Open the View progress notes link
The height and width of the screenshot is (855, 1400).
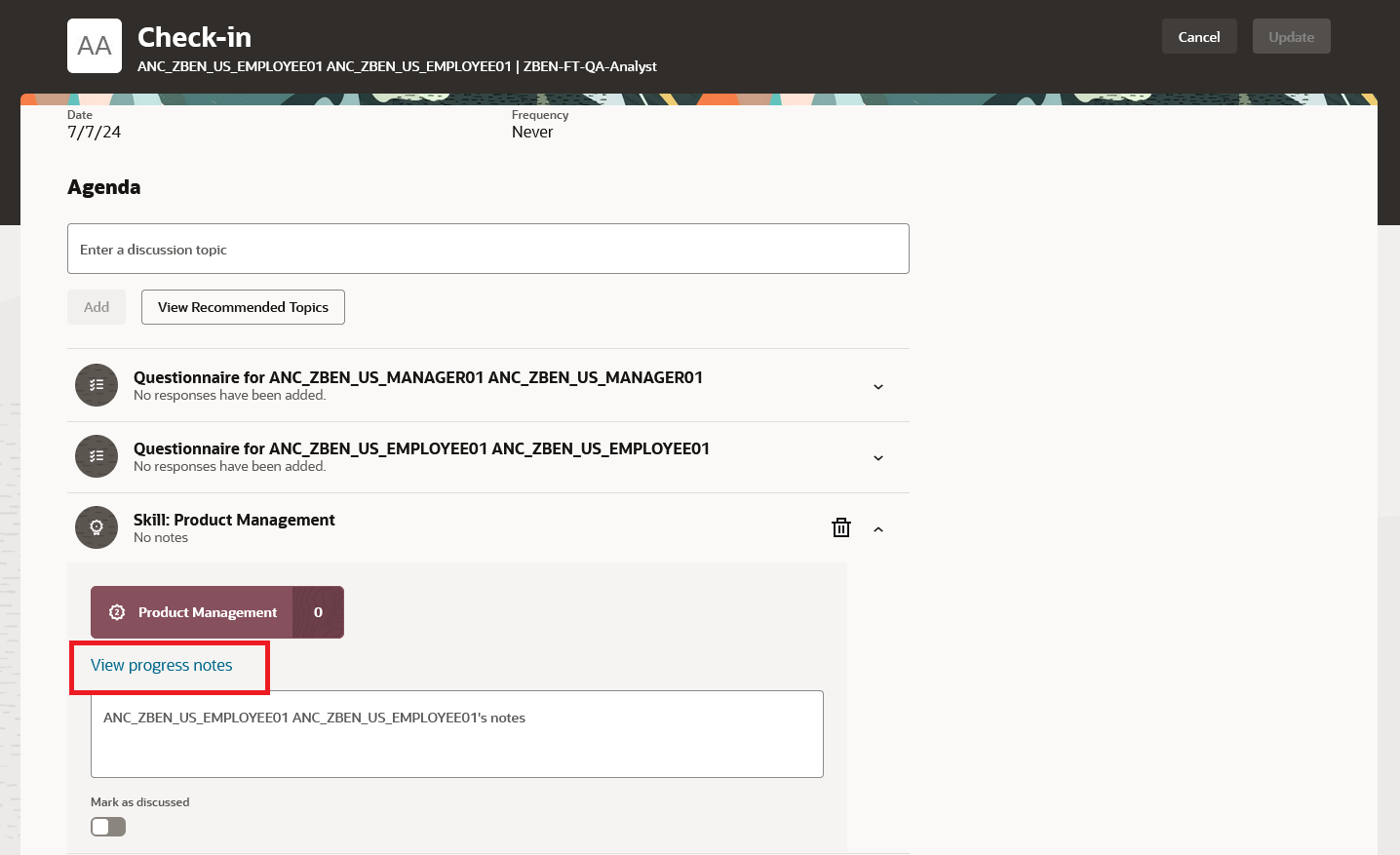click(x=162, y=665)
